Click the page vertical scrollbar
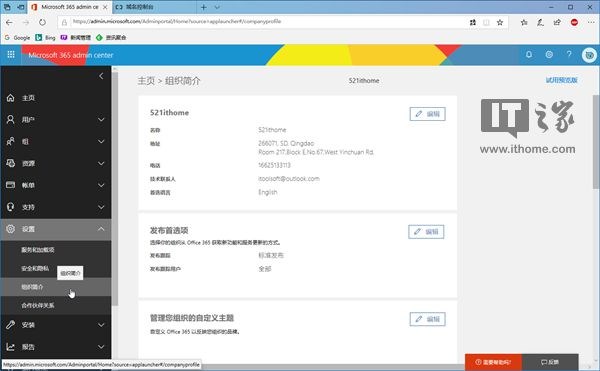Viewport: 600px width, 371px height. (x=596, y=142)
